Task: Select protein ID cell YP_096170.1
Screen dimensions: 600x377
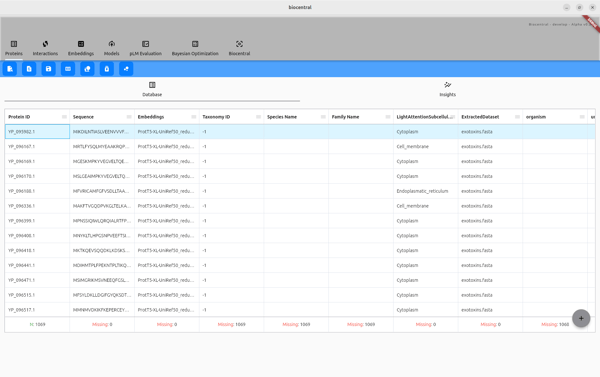Action: point(37,176)
